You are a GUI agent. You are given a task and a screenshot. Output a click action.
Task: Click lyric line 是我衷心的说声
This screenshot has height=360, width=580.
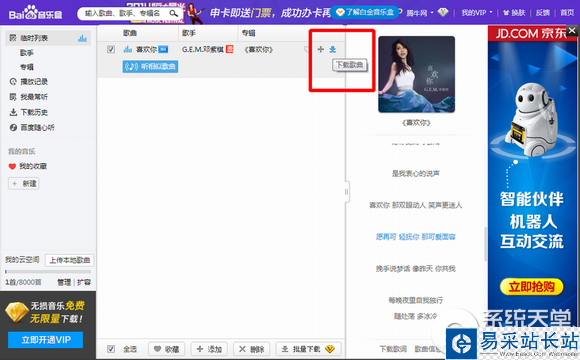[416, 174]
